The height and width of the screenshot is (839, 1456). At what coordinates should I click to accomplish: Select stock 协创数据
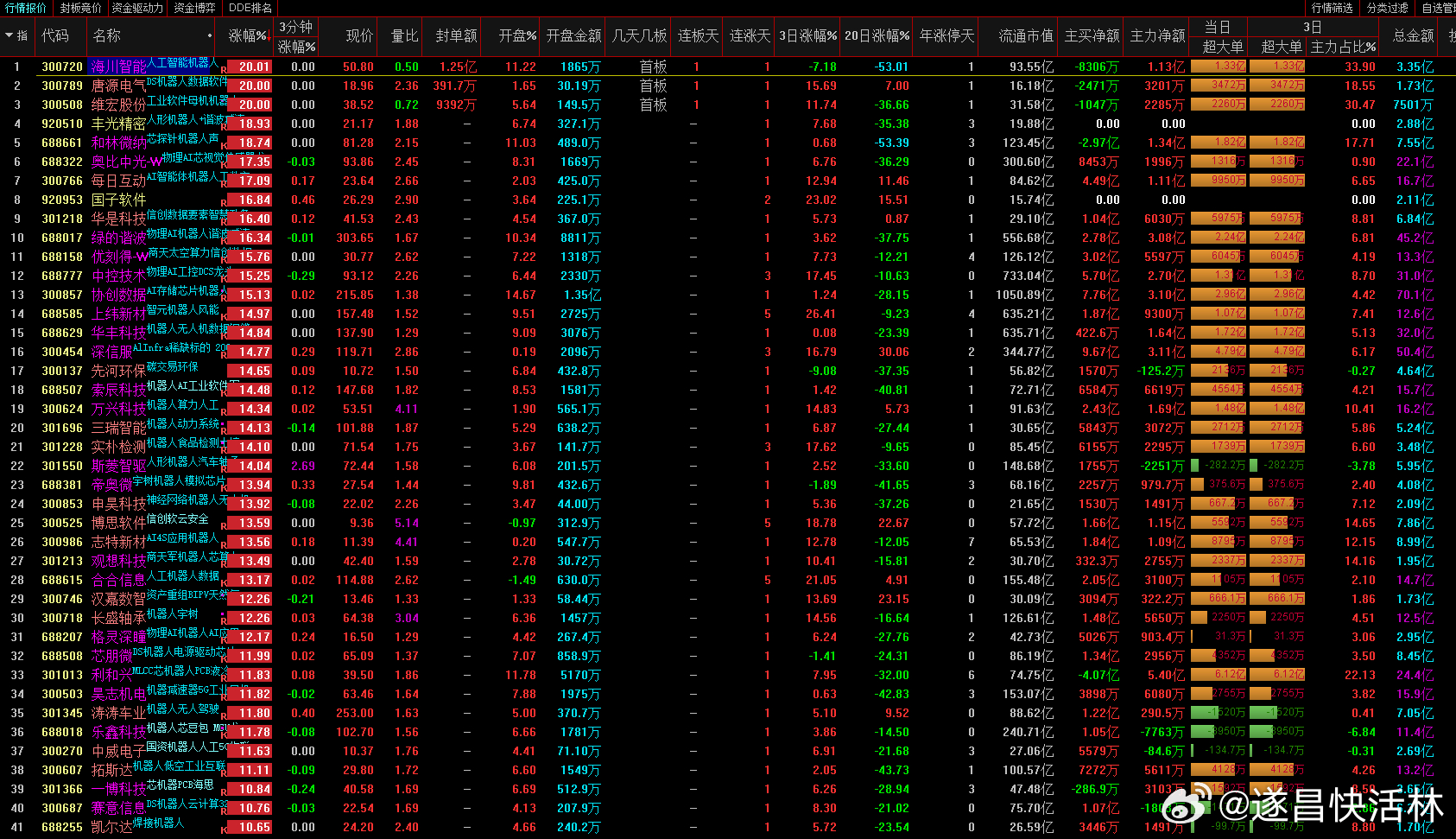point(119,295)
